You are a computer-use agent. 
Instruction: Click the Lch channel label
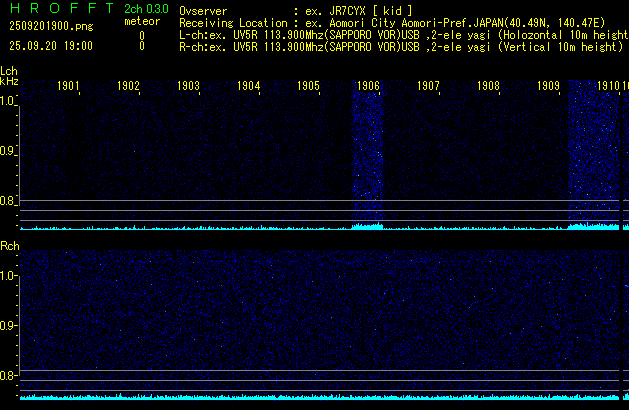[x=9, y=71]
